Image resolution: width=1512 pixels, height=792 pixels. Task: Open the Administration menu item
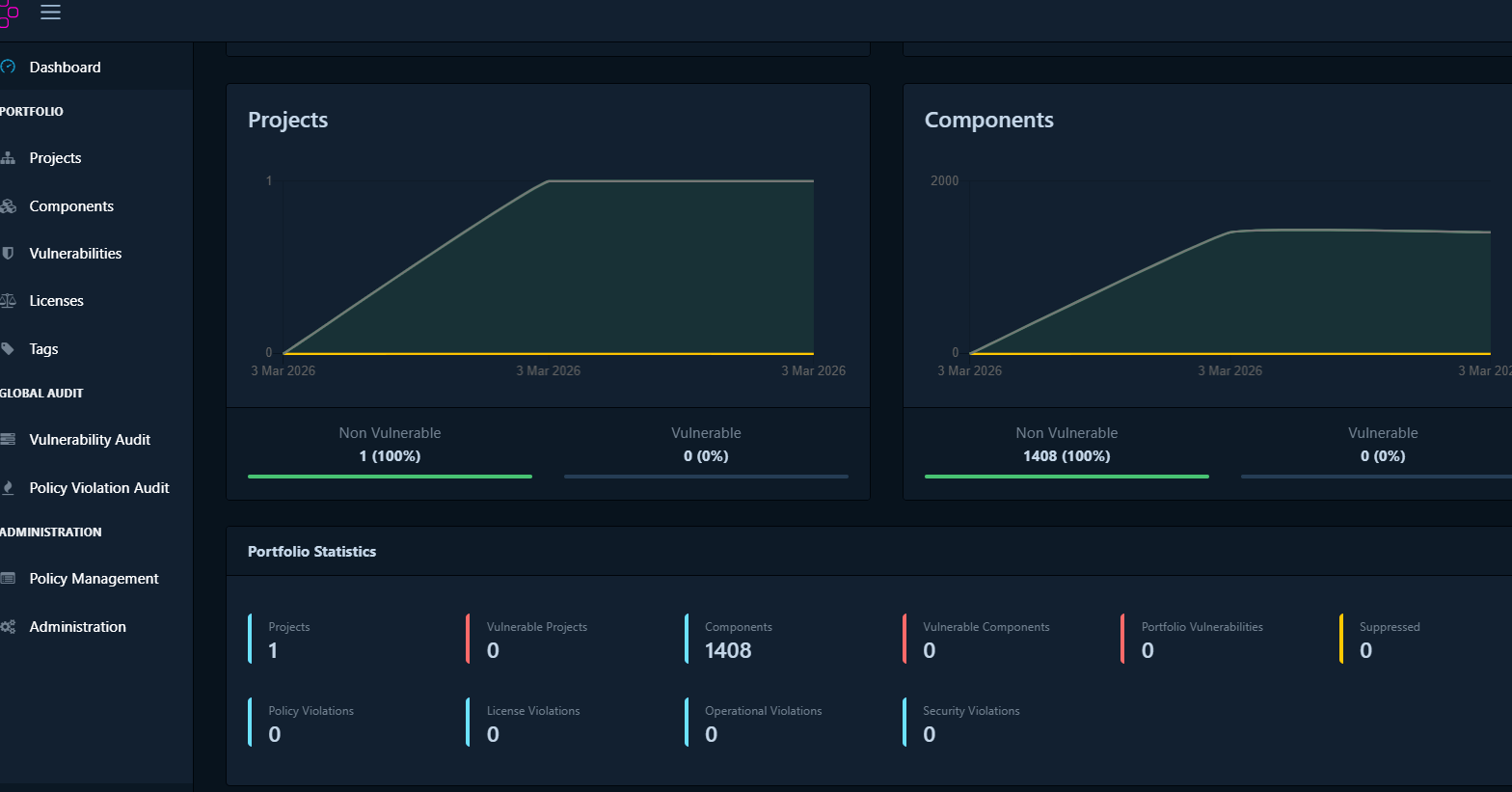[x=77, y=627]
